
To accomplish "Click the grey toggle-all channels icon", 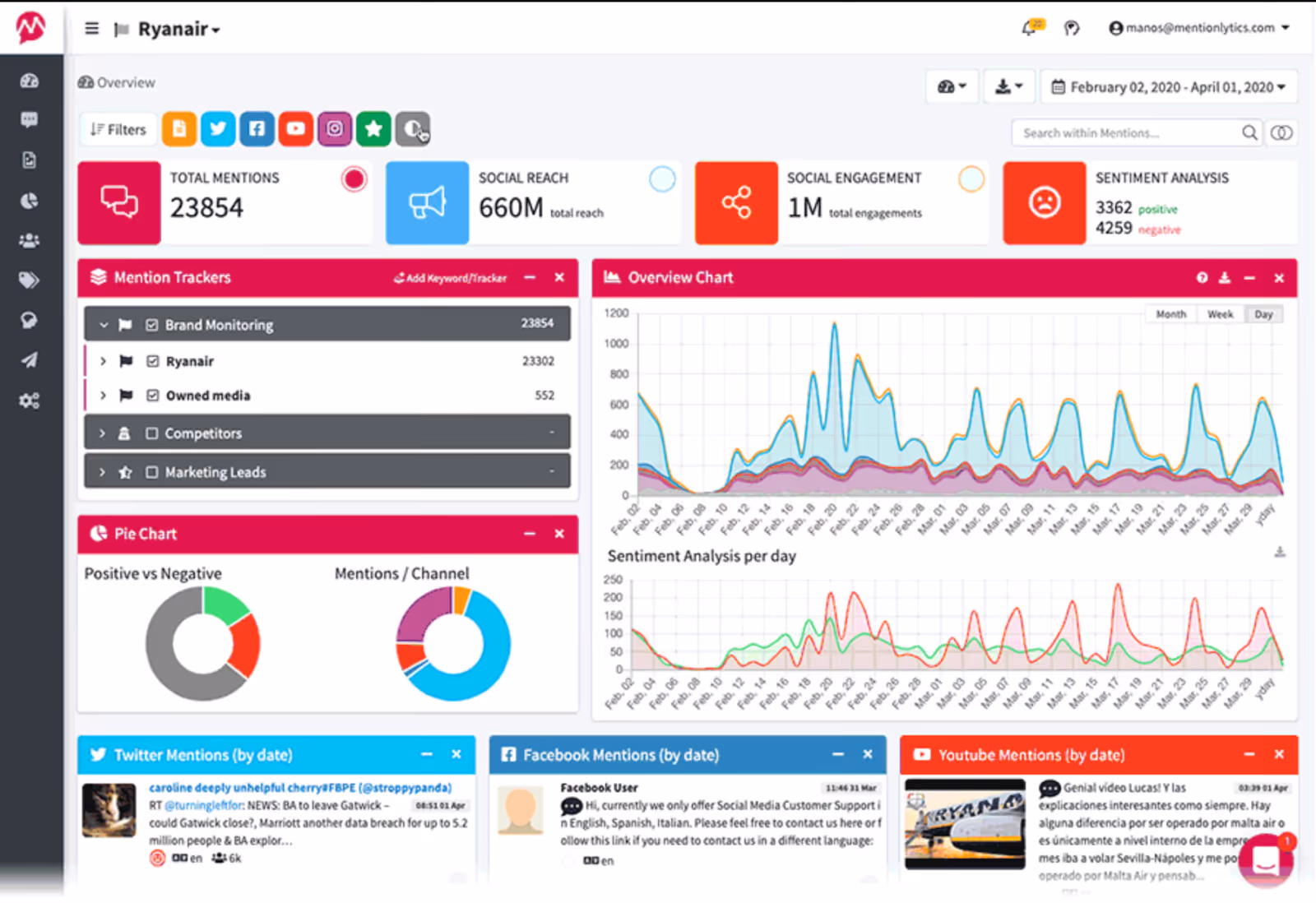I will point(413,129).
